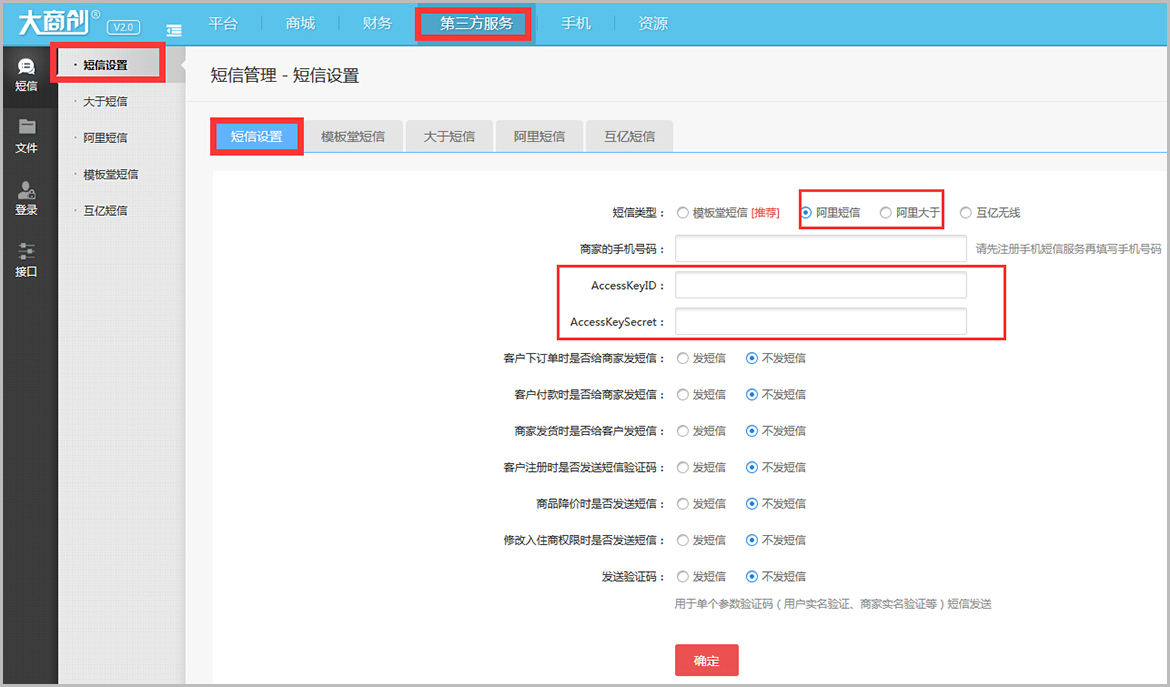Click the AccessKeyID input field
The width and height of the screenshot is (1170, 687).
click(820, 285)
